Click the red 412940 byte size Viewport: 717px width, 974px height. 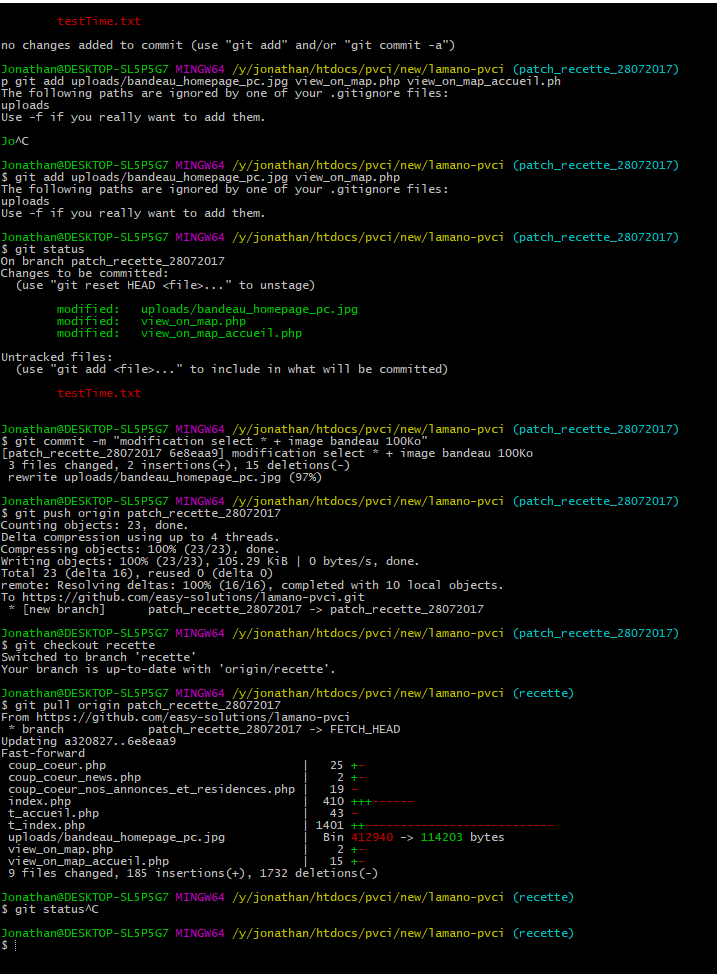pos(372,837)
